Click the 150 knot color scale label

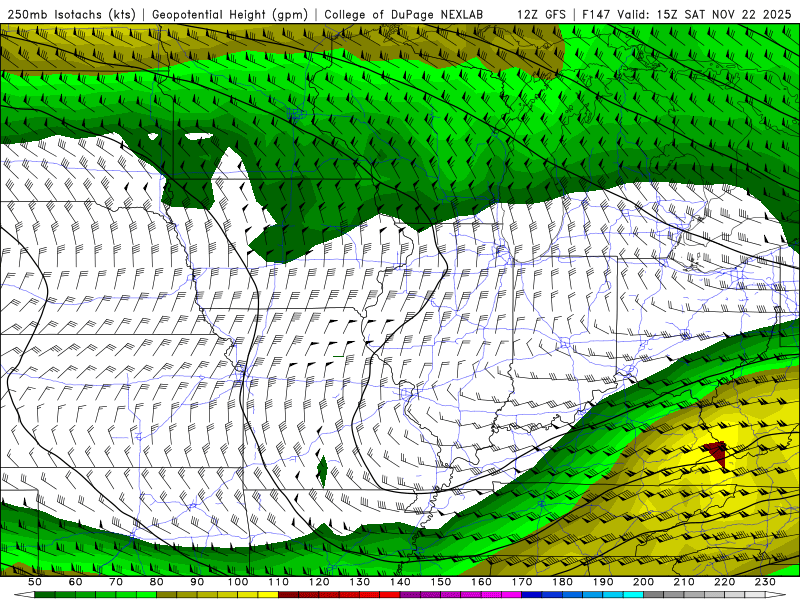(x=441, y=582)
